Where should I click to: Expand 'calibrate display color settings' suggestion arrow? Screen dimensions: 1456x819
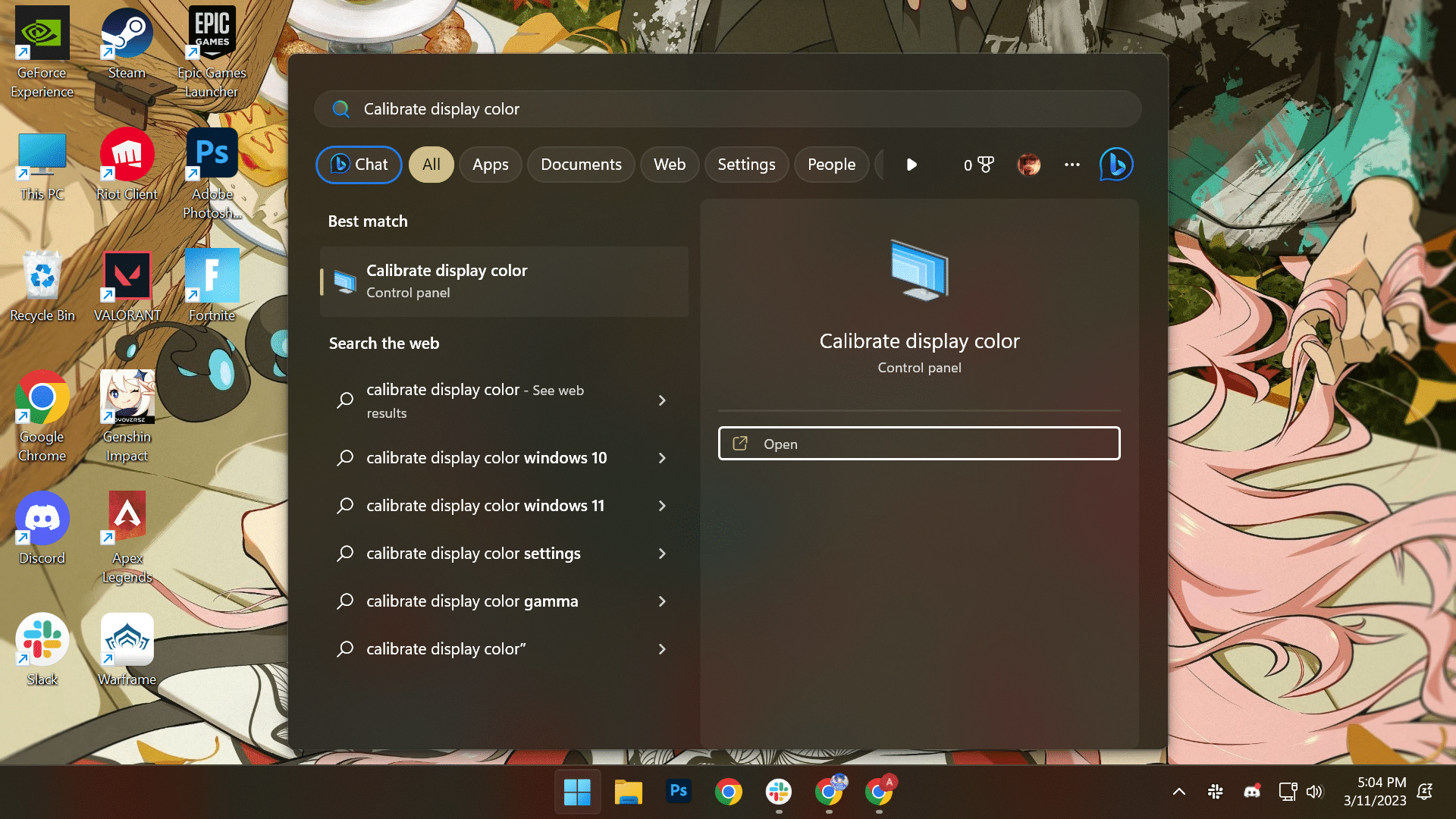662,554
